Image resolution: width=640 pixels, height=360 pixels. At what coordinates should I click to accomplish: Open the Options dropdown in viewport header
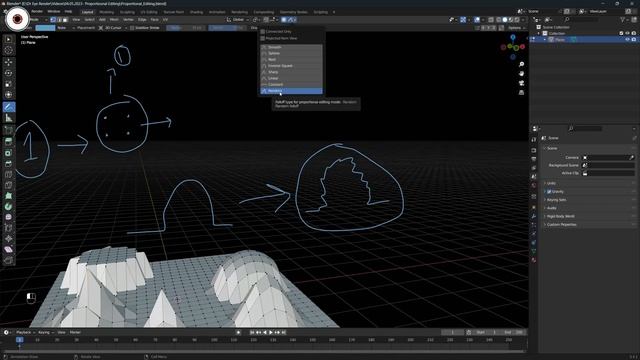(x=516, y=28)
